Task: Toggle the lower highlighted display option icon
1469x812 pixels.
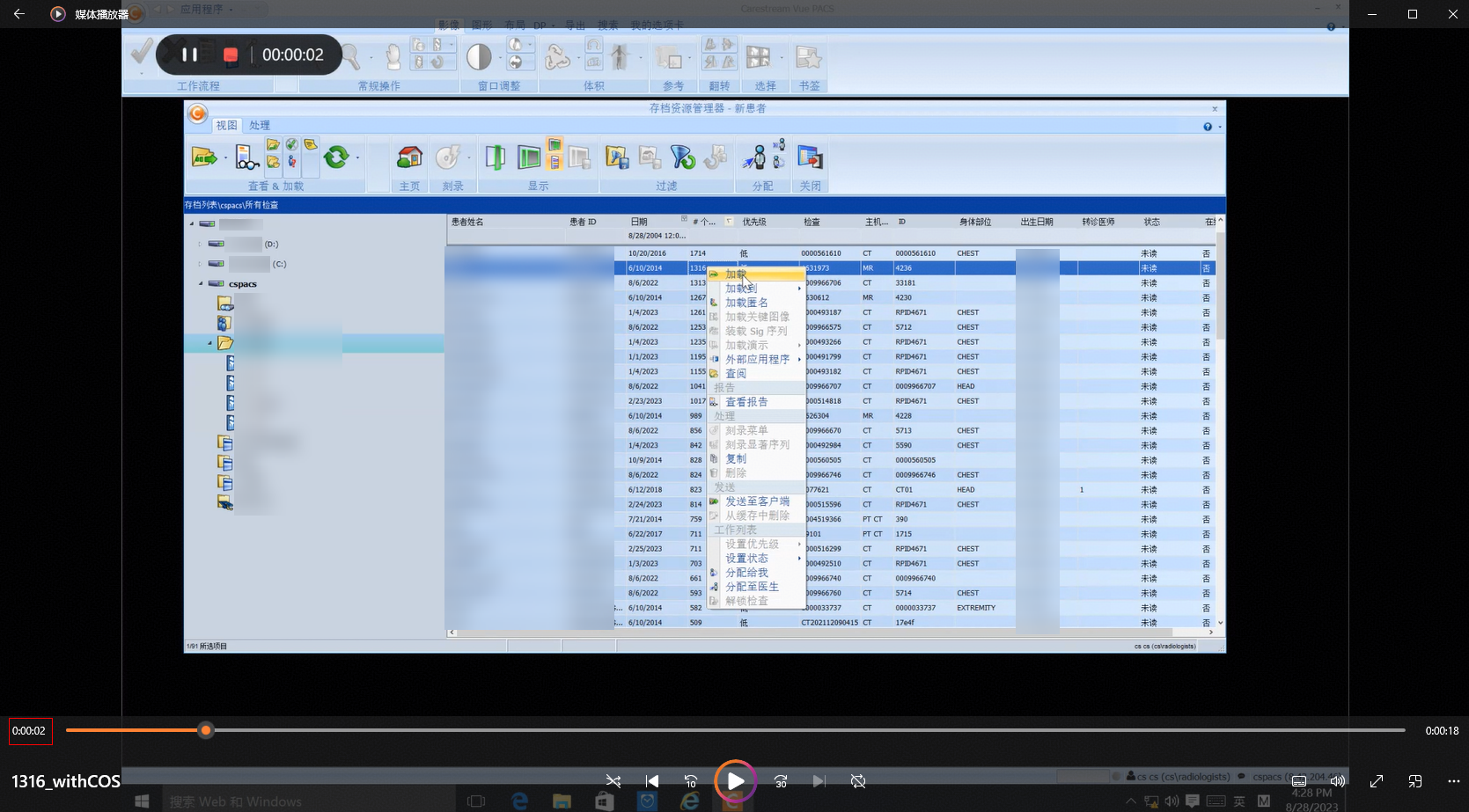Action: pyautogui.click(x=555, y=161)
